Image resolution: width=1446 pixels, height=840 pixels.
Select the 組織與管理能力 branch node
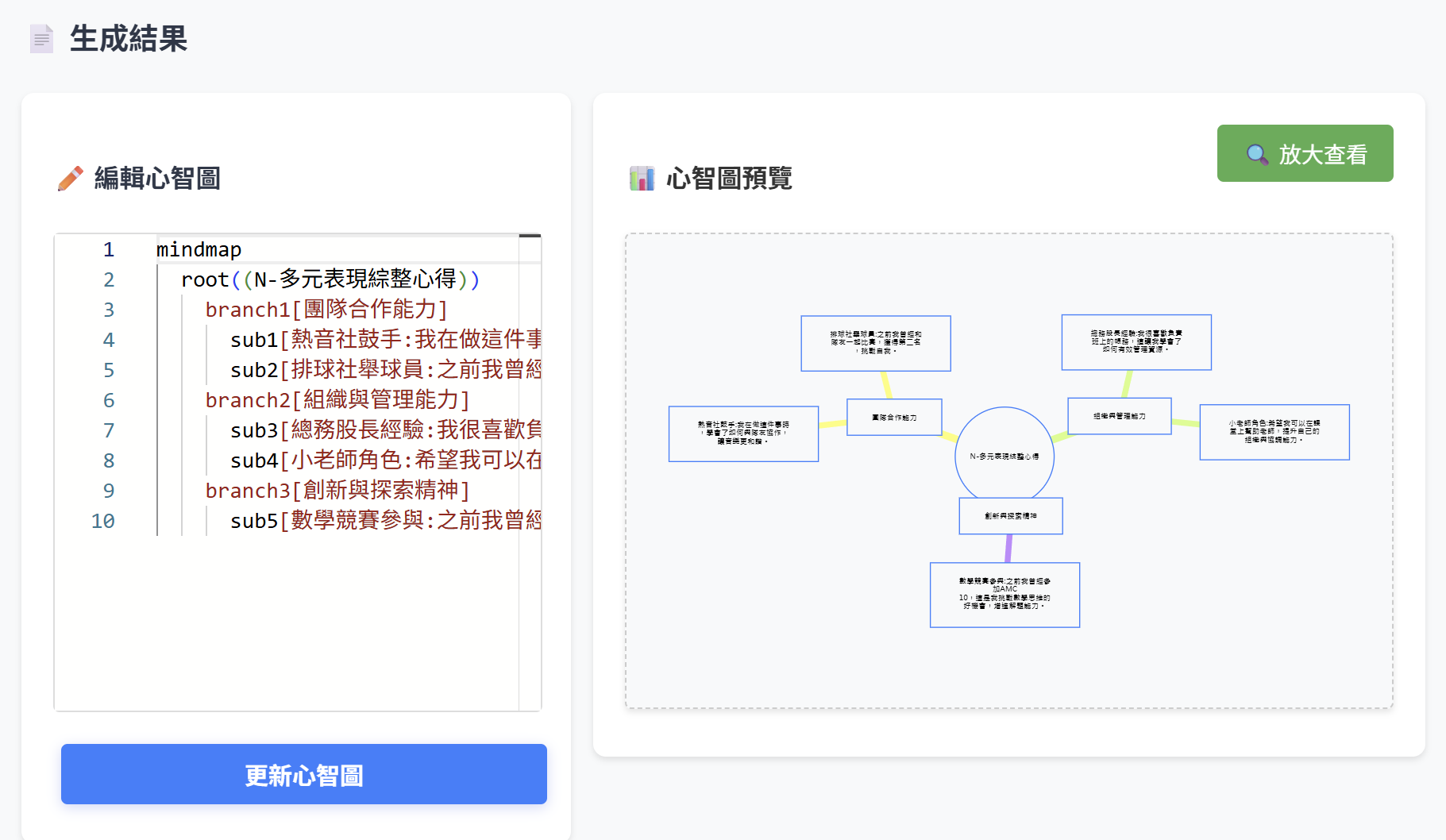(1119, 415)
